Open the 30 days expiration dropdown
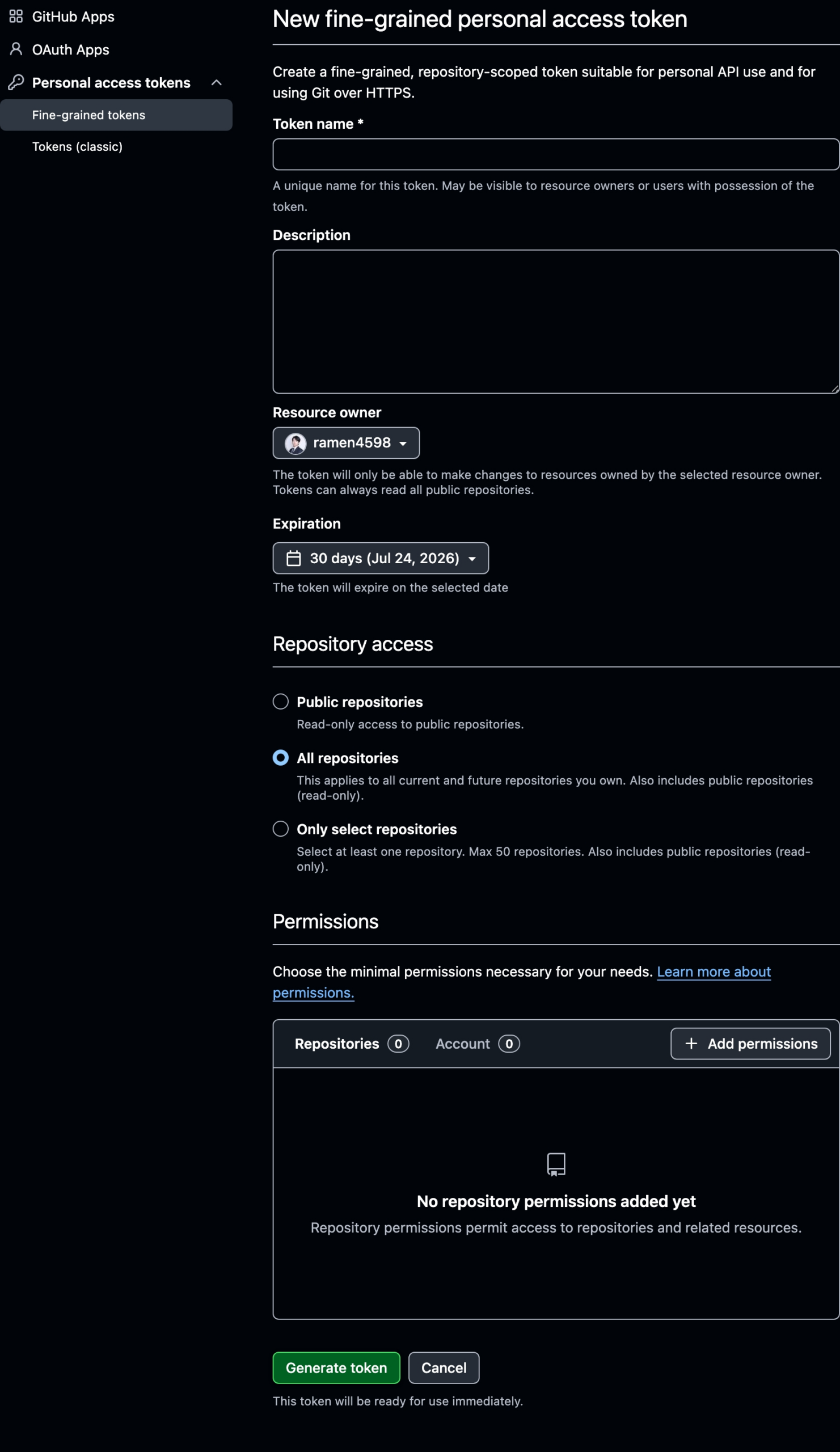Viewport: 840px width, 1452px height. coord(381,558)
